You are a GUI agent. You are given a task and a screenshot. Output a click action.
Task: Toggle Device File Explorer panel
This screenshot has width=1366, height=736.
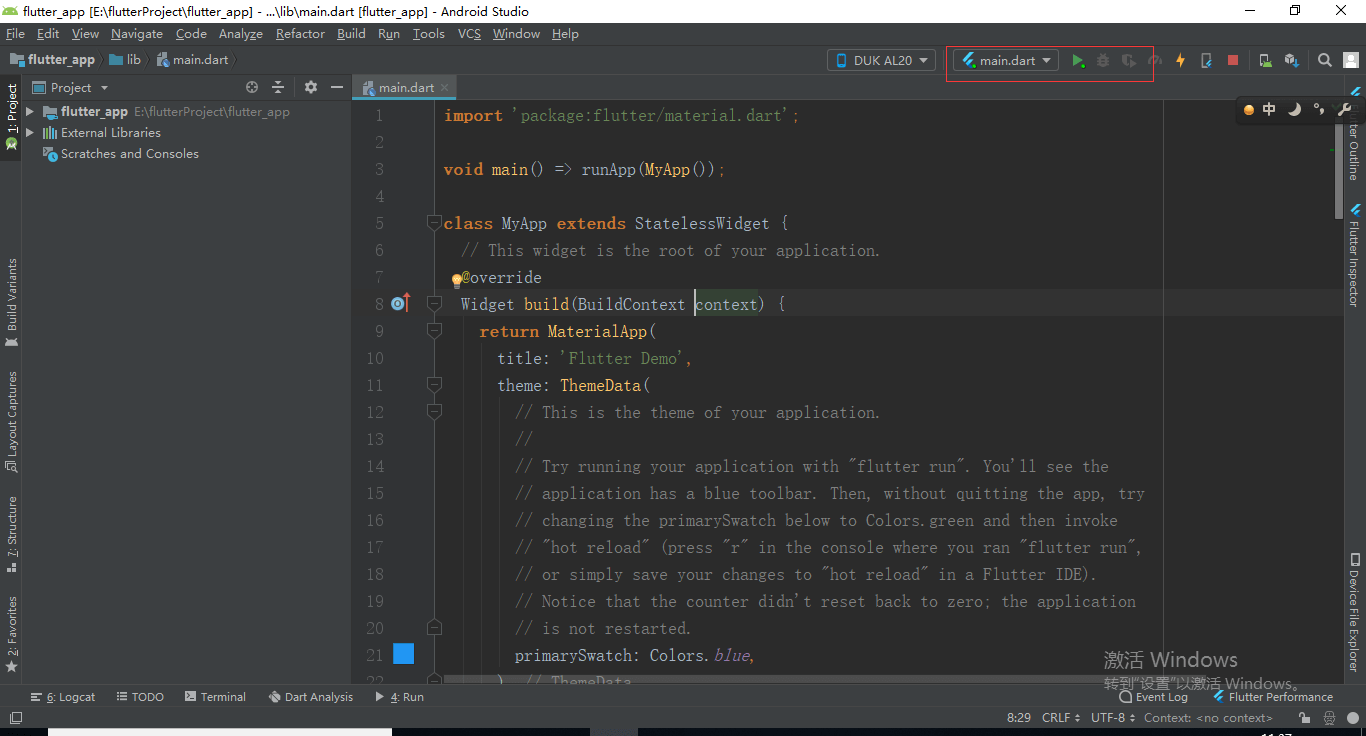click(x=1355, y=612)
